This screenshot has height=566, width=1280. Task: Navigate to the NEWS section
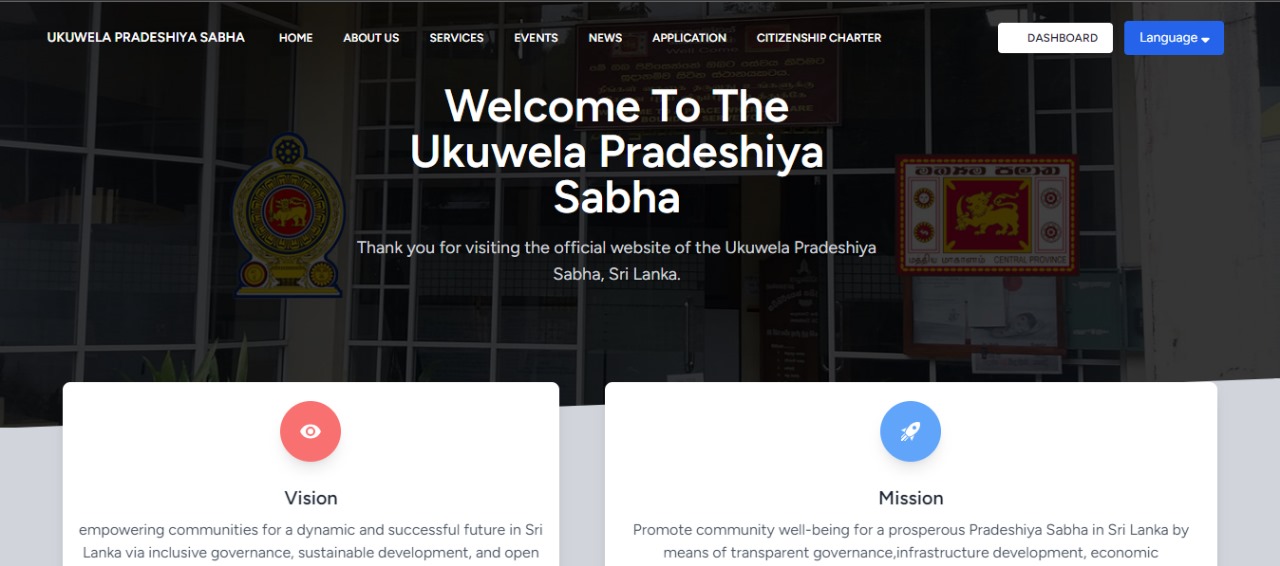coord(605,38)
